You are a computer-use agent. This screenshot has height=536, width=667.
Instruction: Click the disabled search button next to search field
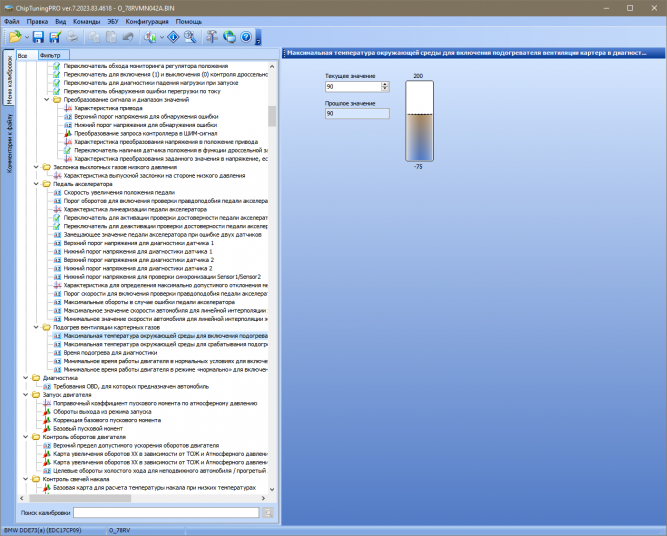(268, 513)
